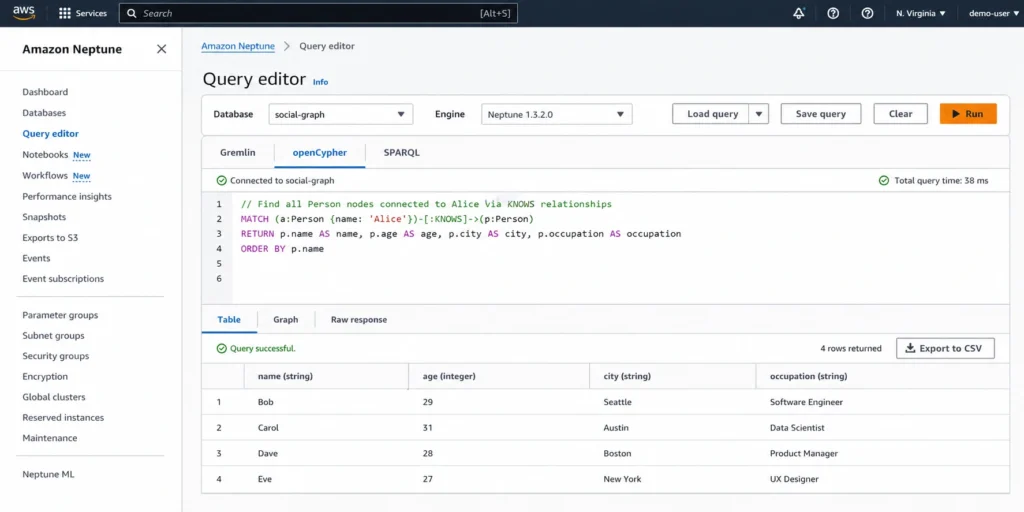The width and height of the screenshot is (1024, 512).
Task: Open Global clusters
Action: (54, 397)
